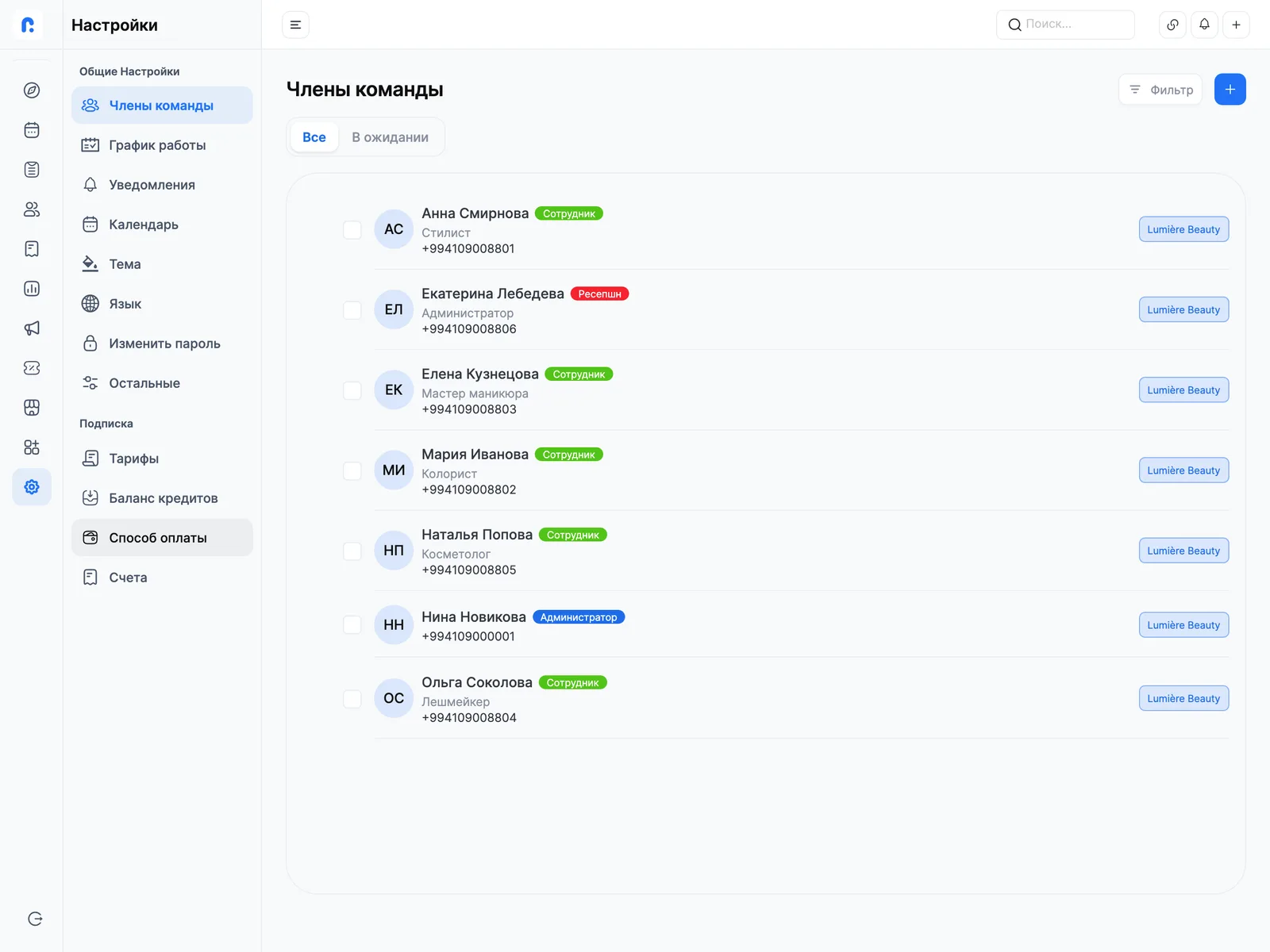Open Тарифы subscription page
1270x952 pixels.
(x=162, y=459)
